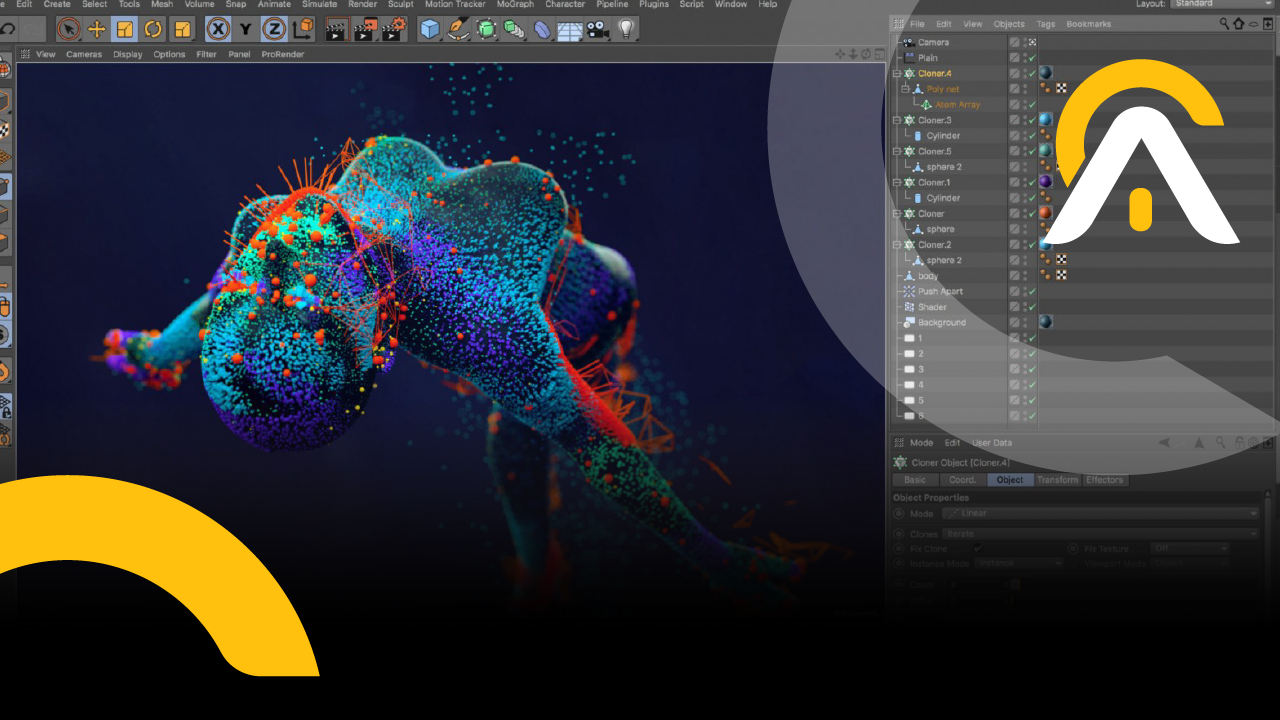Open the MoGraph menu

515,4
